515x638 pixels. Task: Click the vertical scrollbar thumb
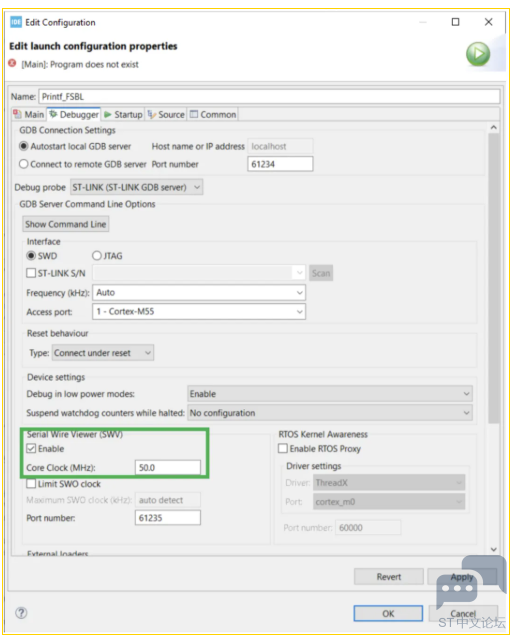494,279
